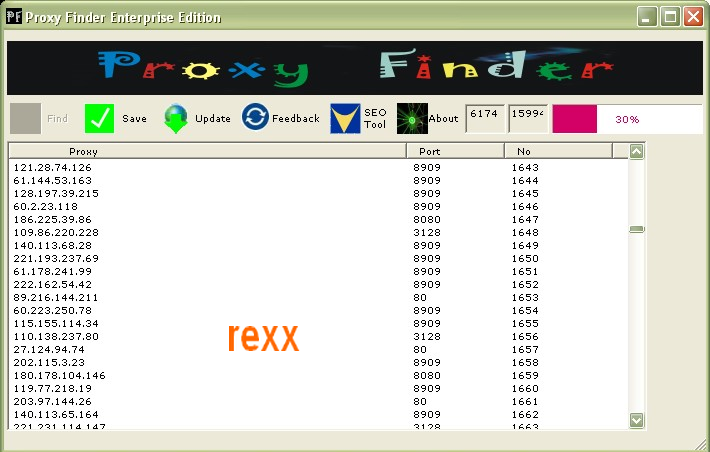
Task: Click port 80 in row 1661
Action: tap(420, 402)
